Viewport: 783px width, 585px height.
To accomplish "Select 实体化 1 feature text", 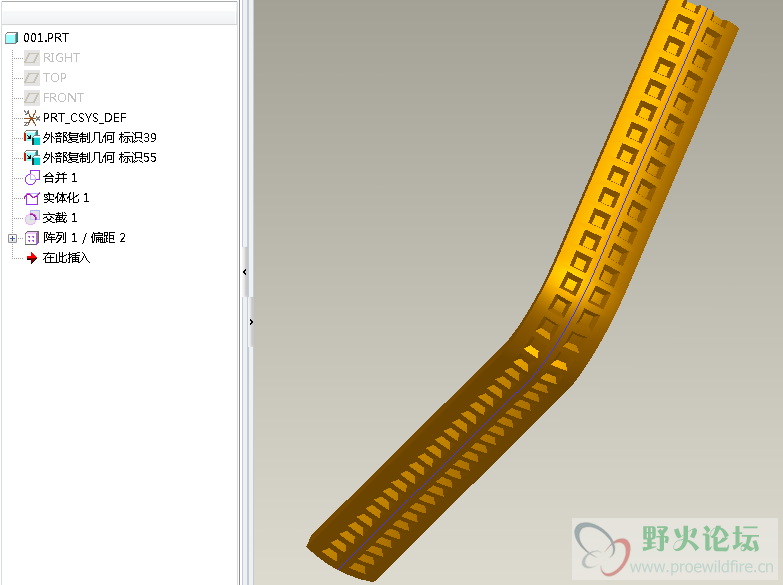I will (66, 198).
